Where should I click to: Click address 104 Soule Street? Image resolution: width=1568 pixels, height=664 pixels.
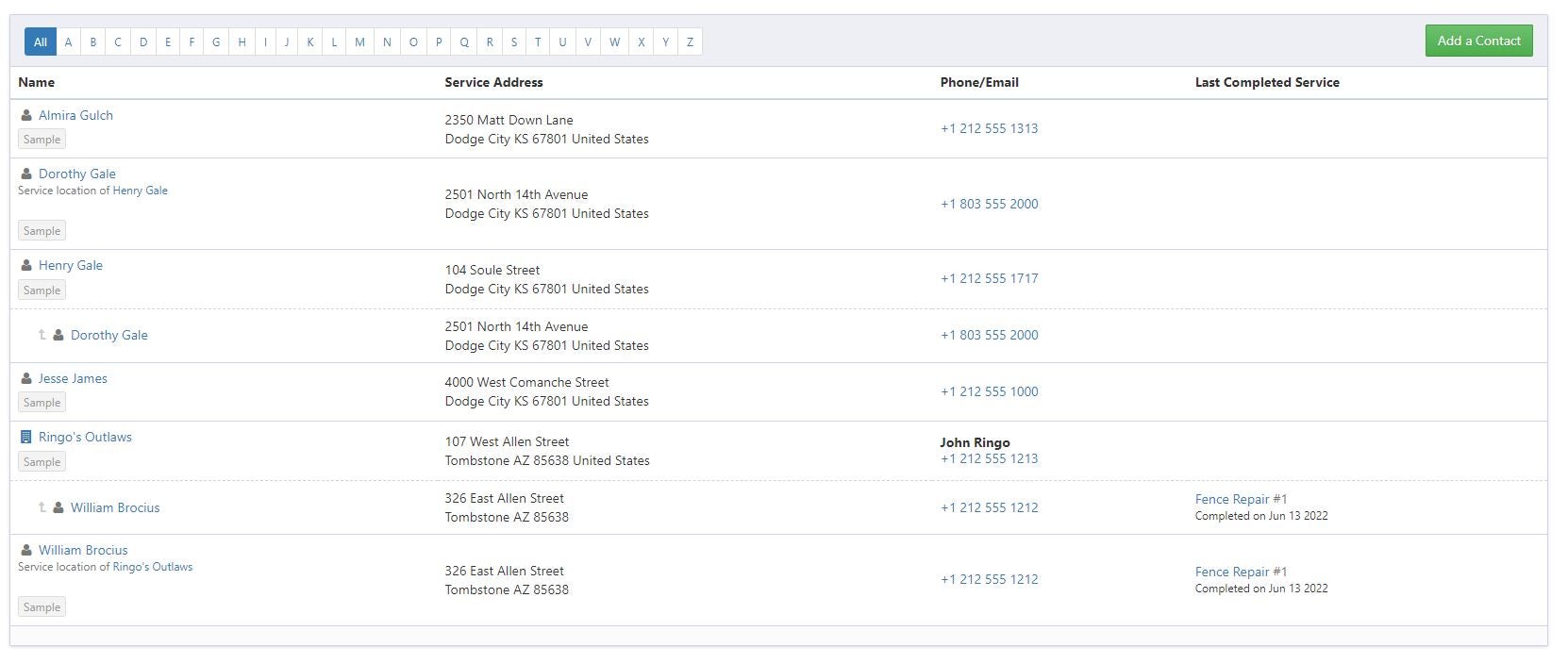[x=492, y=270]
